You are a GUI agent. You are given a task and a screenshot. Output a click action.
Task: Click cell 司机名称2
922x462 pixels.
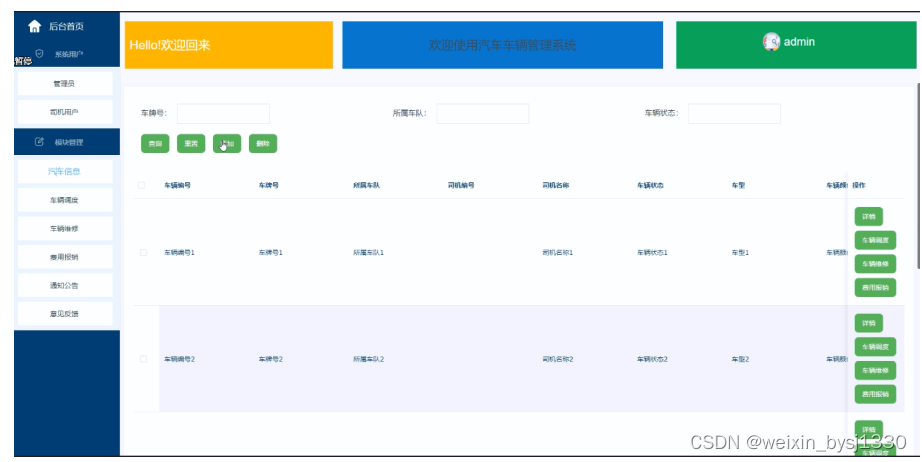(x=557, y=359)
